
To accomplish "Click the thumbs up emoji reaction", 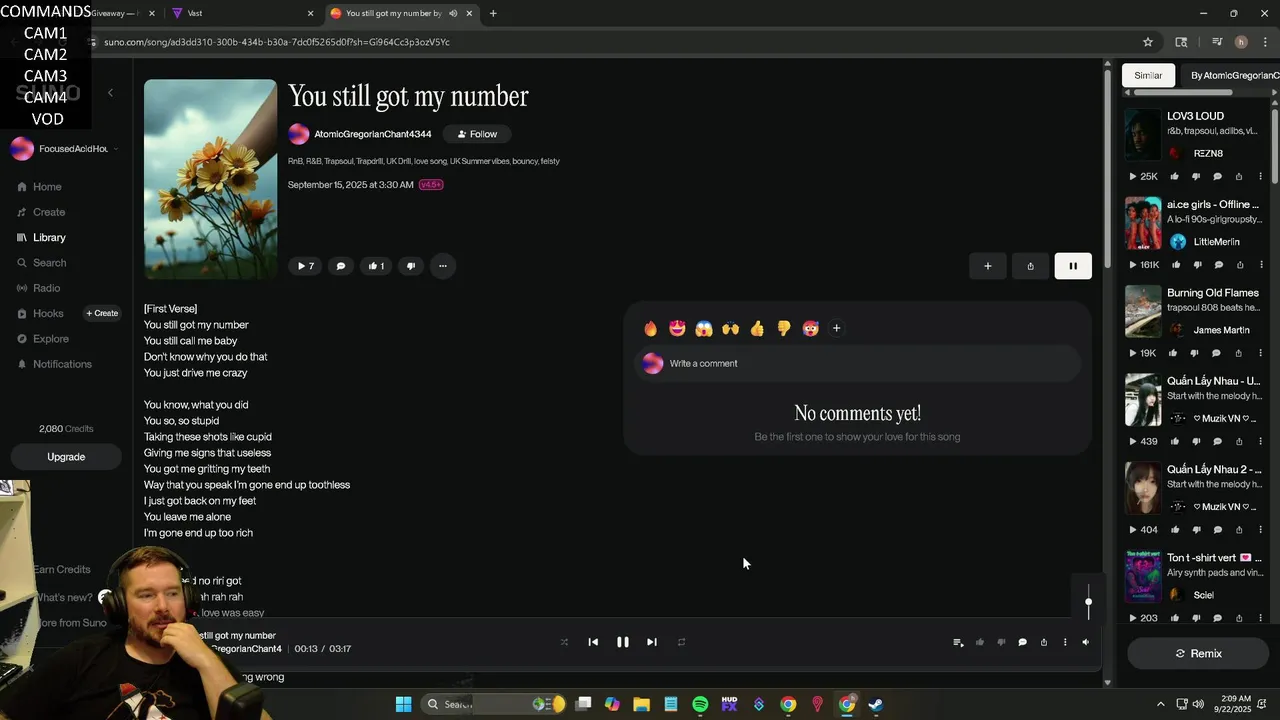I will click(757, 328).
